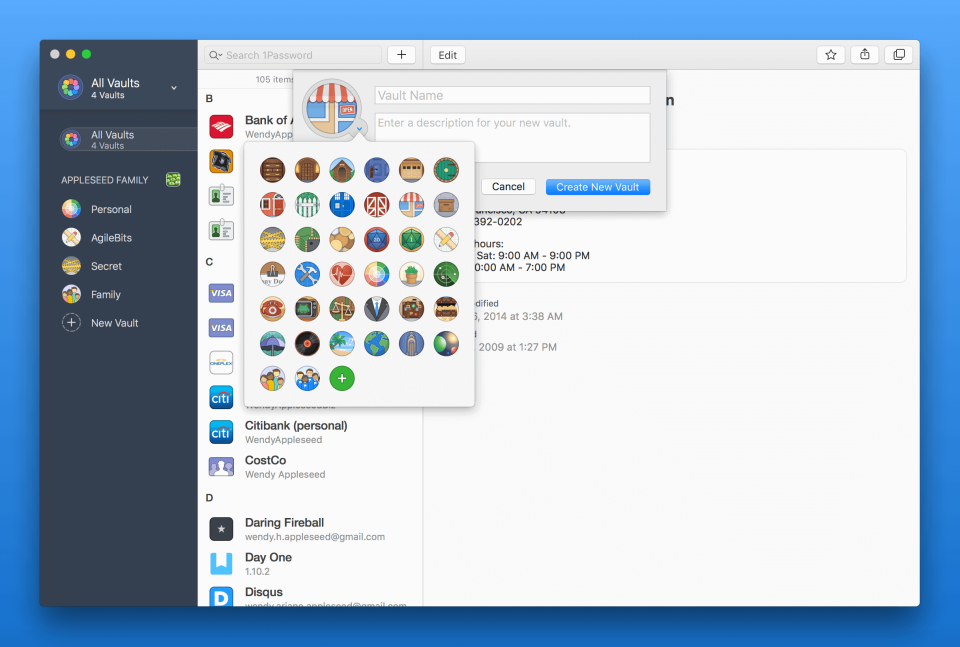Cancel the new vault dialog
Screen dimensions: 960x647
[x=507, y=186]
